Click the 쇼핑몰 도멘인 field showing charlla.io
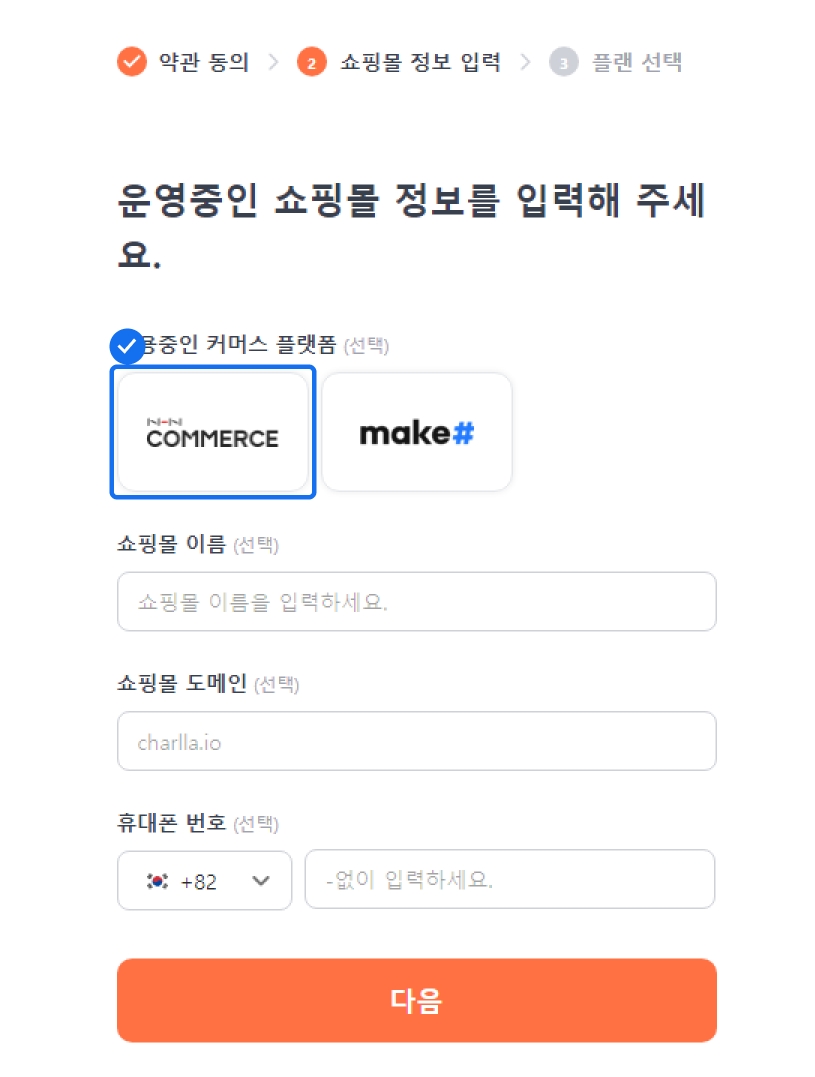The width and height of the screenshot is (815, 1077). click(x=416, y=742)
